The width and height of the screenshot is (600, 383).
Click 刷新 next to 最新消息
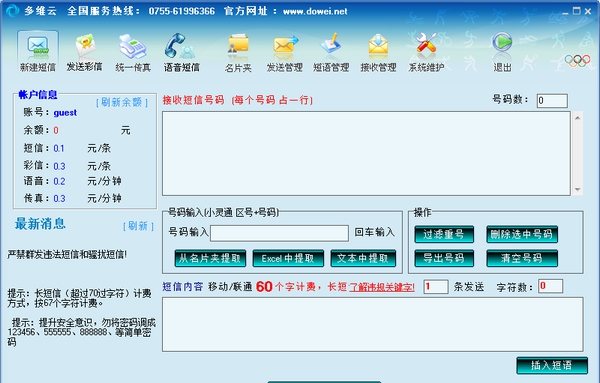(138, 226)
